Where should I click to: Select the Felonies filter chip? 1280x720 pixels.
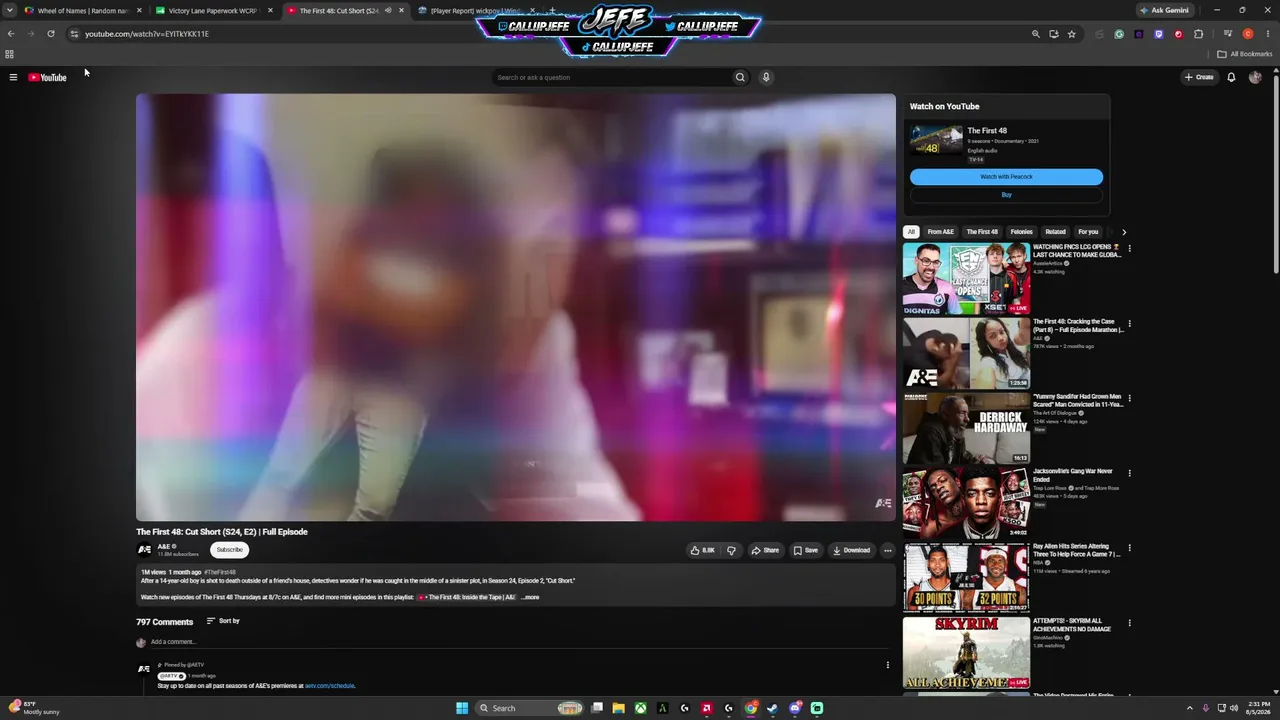1021,232
